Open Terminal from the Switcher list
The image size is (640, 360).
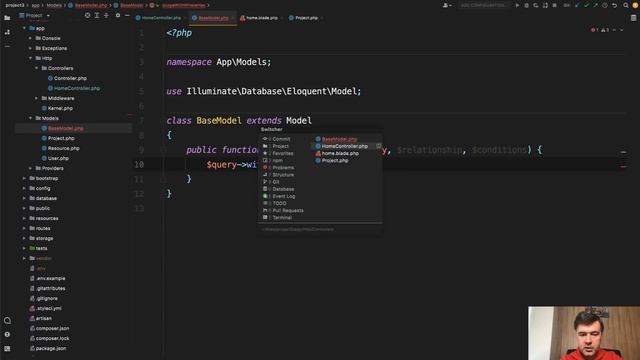[x=282, y=218]
